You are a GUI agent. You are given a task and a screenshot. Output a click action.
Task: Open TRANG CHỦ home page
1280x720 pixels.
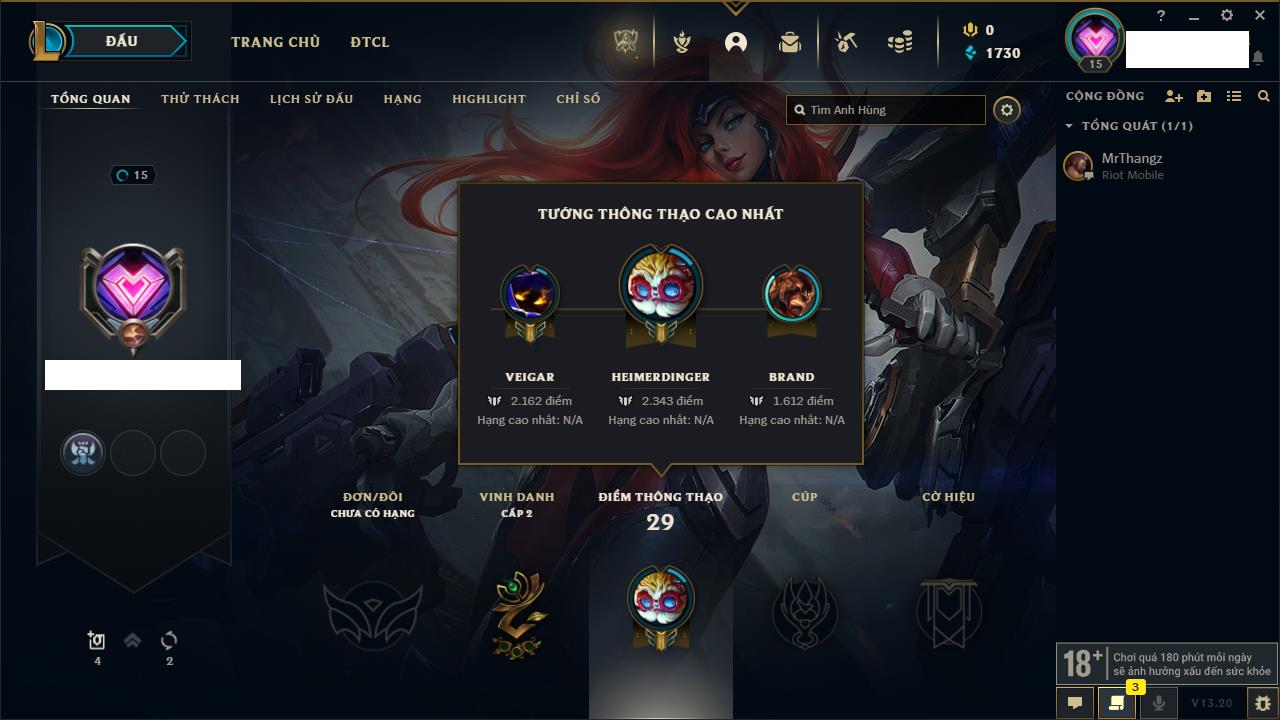[275, 42]
